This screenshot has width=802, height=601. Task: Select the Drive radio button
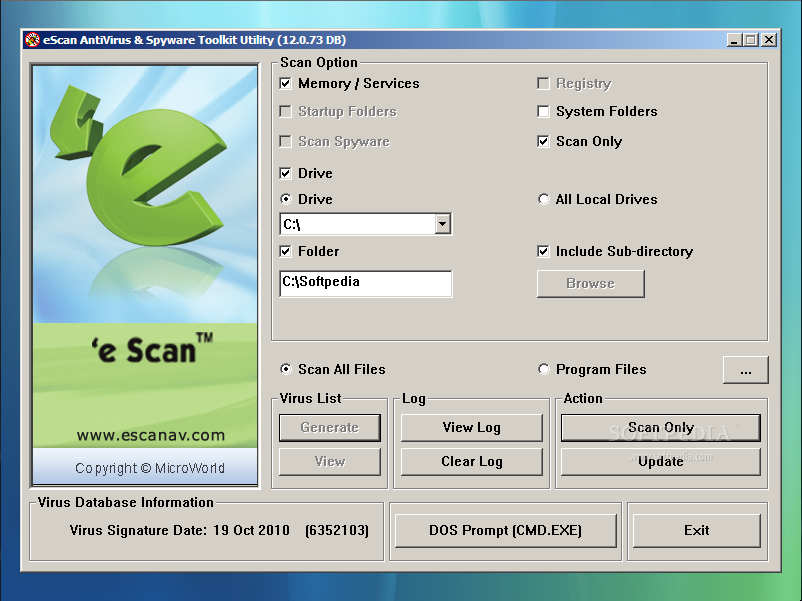click(x=286, y=199)
